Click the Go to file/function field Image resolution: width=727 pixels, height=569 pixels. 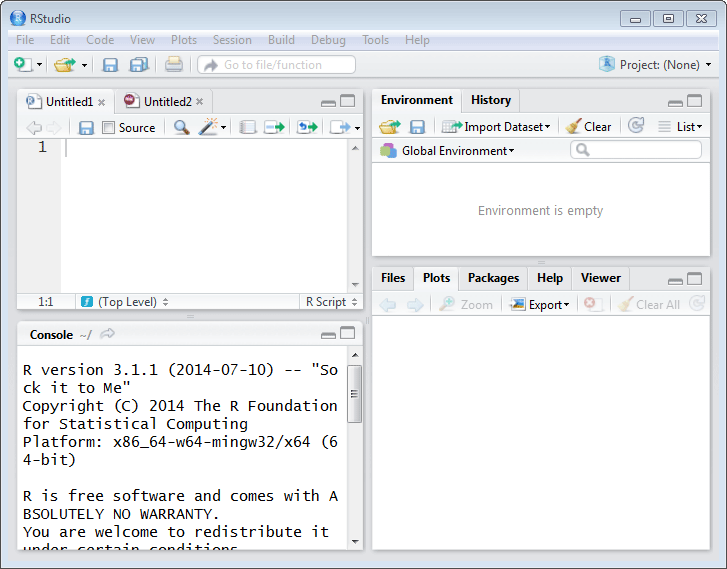coord(277,65)
